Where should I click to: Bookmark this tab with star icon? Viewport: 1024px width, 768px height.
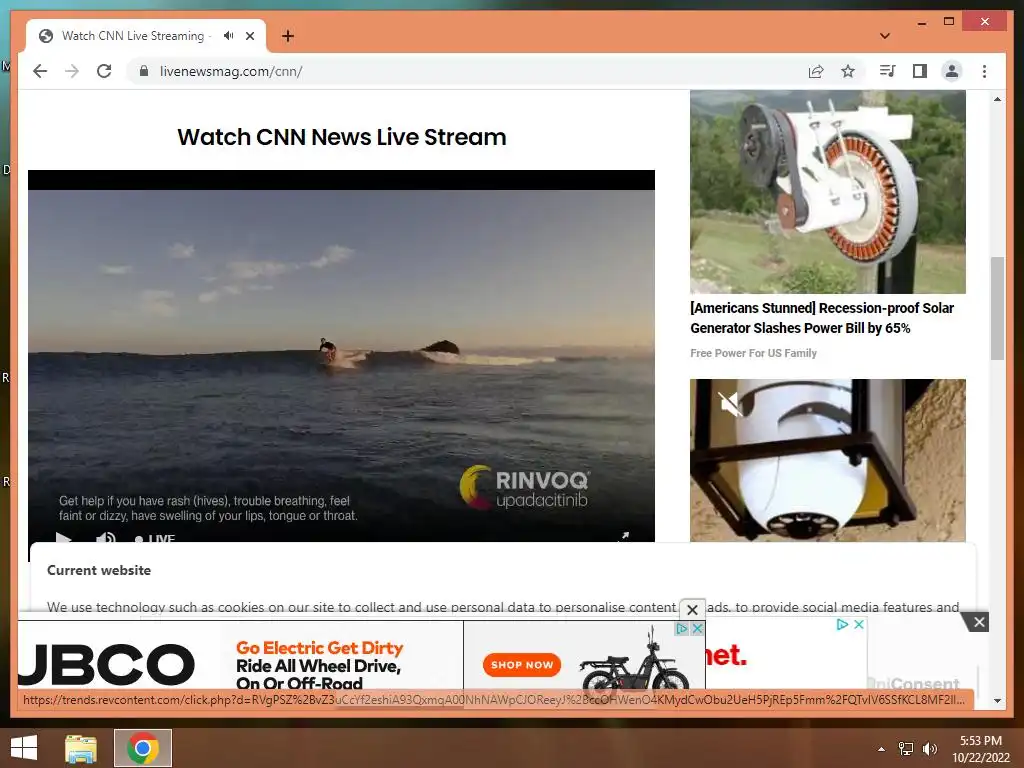click(x=848, y=71)
